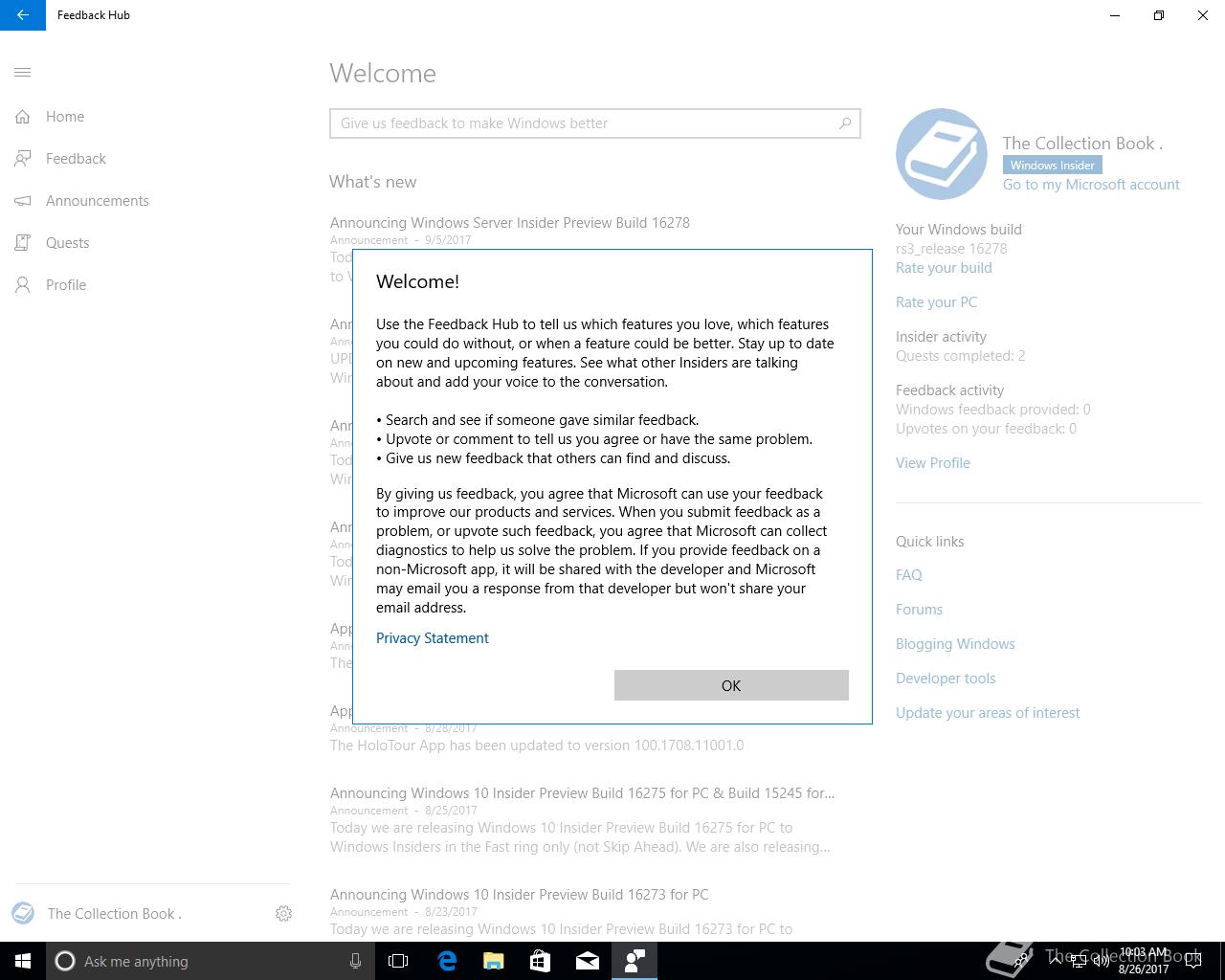Click the feedback search box
1225x980 pixels.
(595, 123)
